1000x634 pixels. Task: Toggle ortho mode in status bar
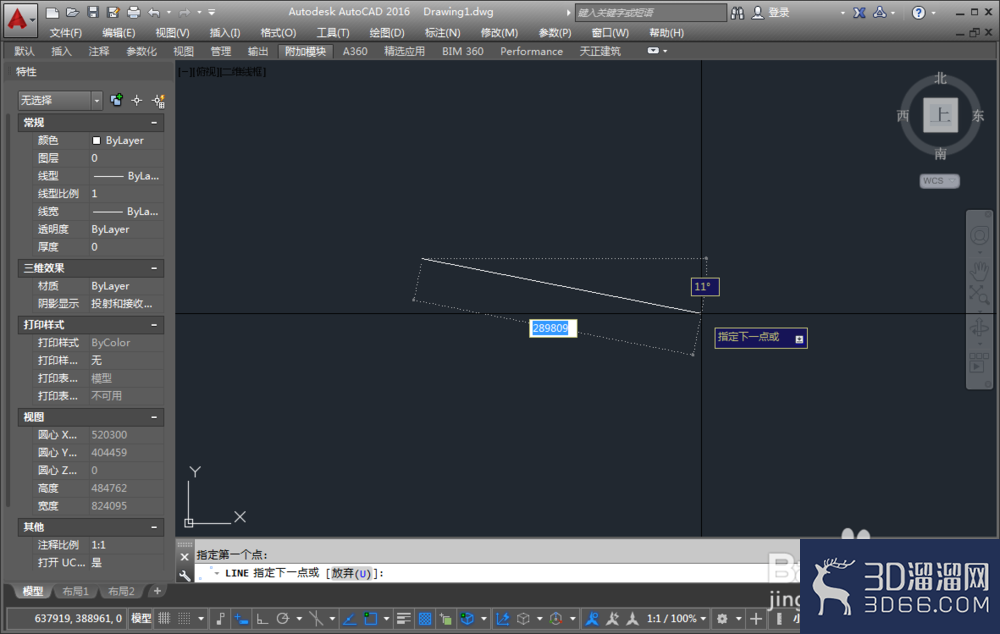(x=262, y=618)
